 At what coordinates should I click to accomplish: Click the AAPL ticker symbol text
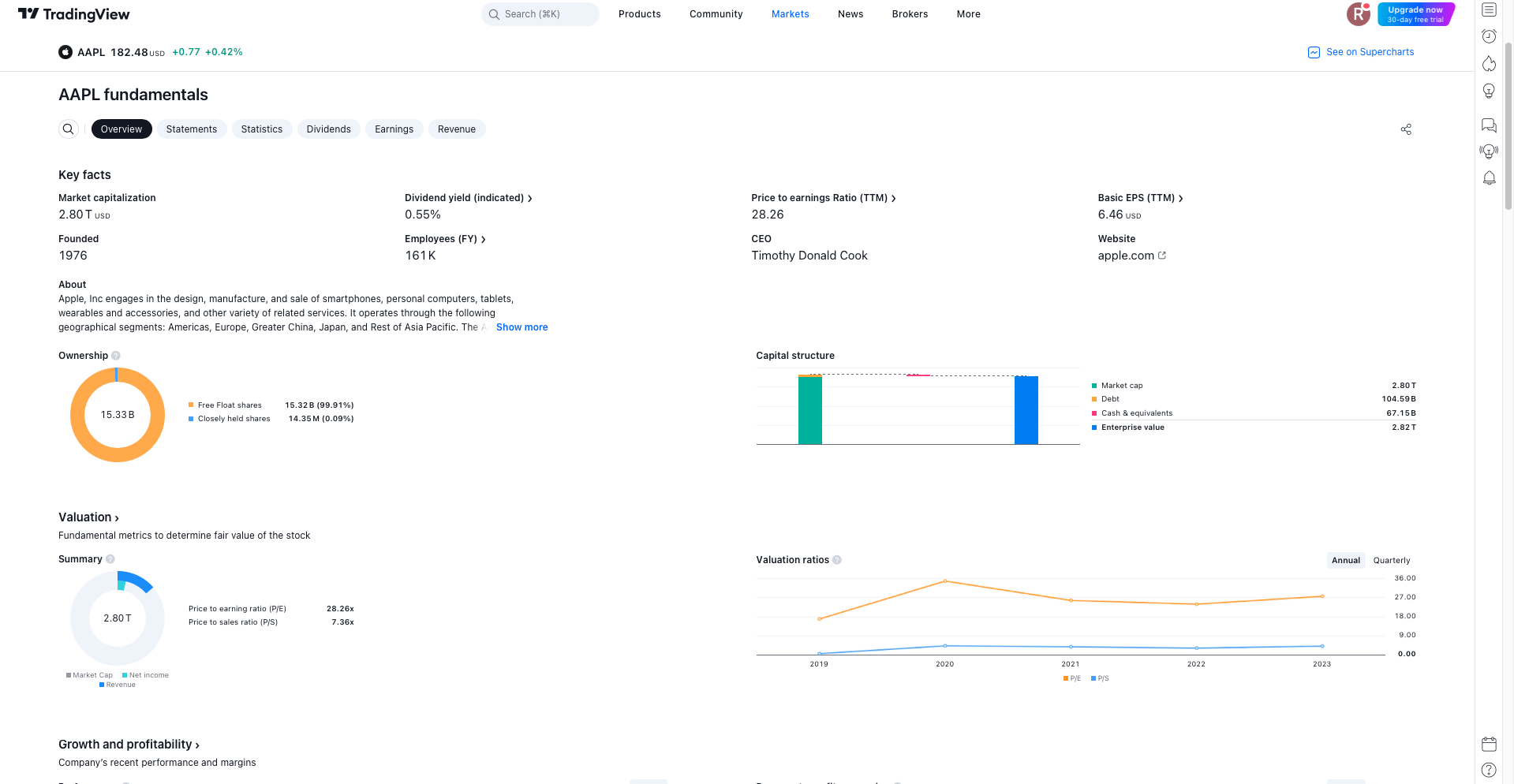[92, 52]
